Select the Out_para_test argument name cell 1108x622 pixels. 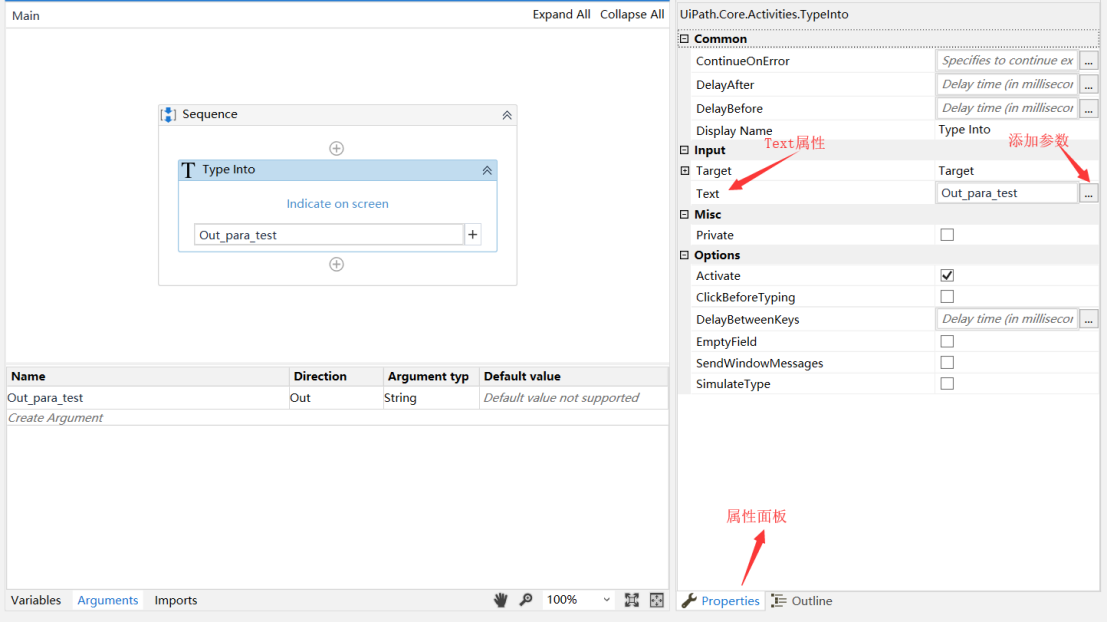click(x=148, y=398)
